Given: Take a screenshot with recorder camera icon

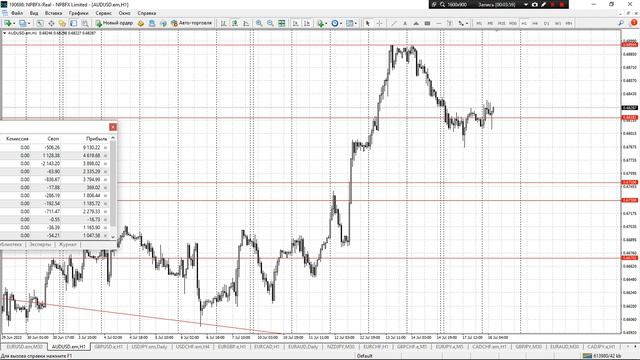Looking at the screenshot, I should click(x=534, y=4).
